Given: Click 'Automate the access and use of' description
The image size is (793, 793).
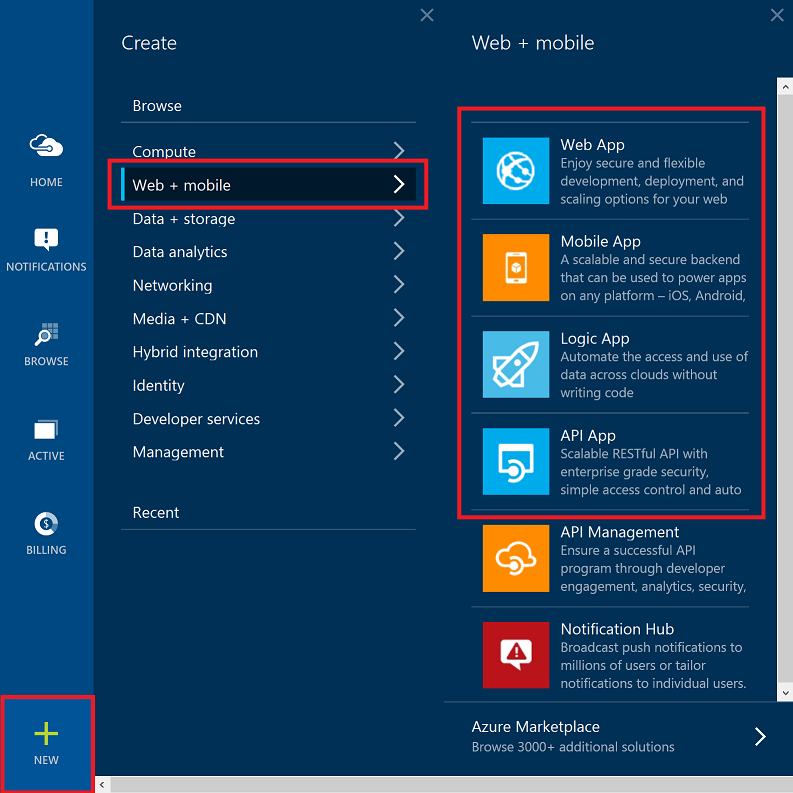Looking at the screenshot, I should point(654,357).
